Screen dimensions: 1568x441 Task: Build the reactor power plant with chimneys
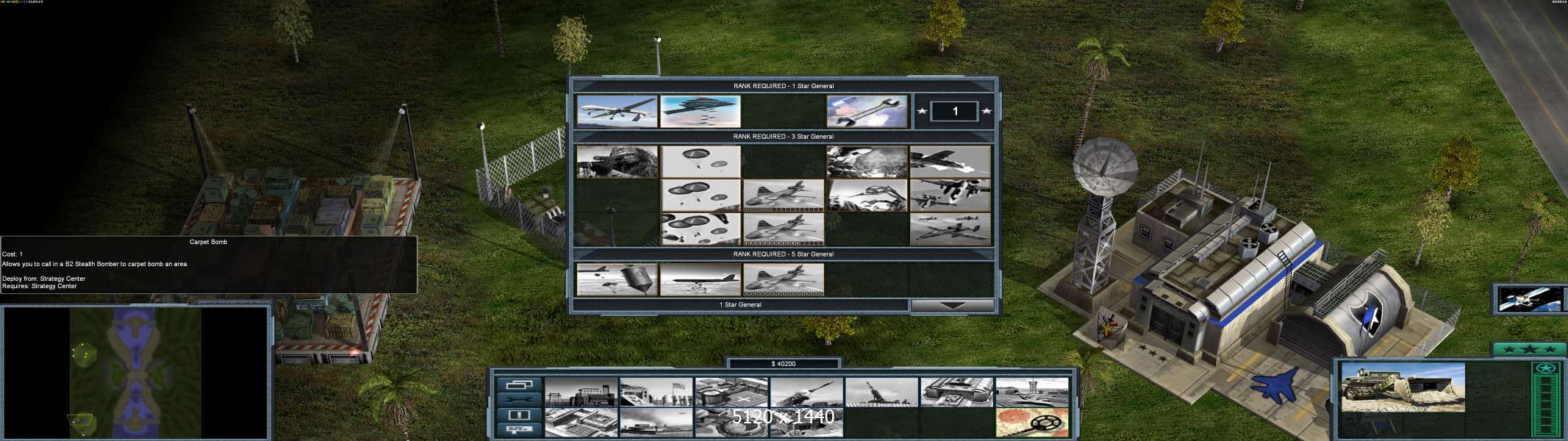point(581,392)
